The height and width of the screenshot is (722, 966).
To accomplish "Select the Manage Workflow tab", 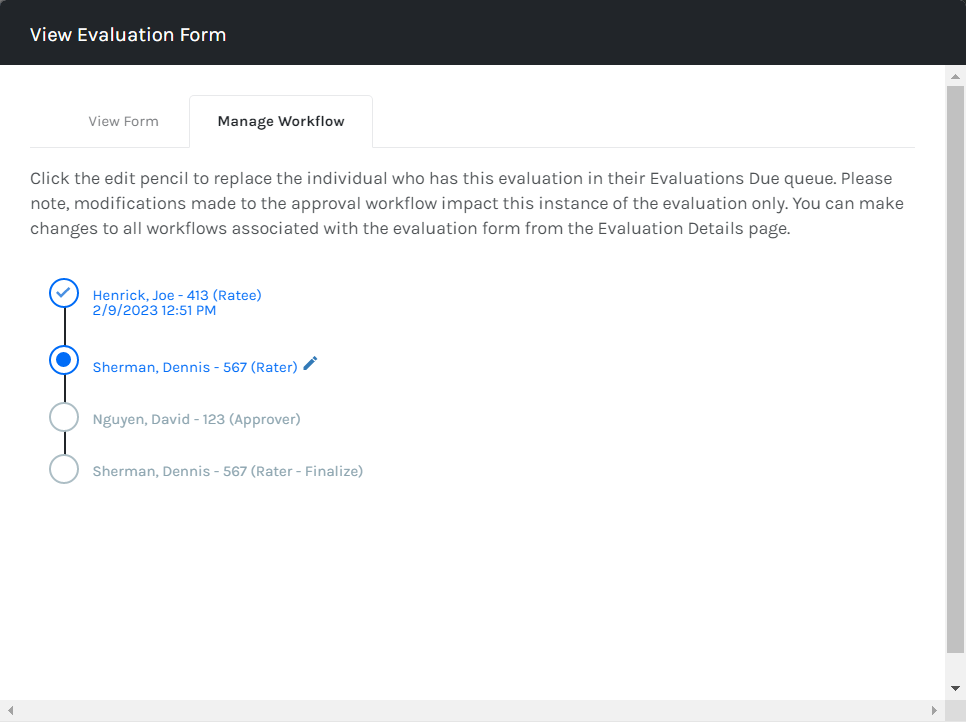I will point(281,121).
